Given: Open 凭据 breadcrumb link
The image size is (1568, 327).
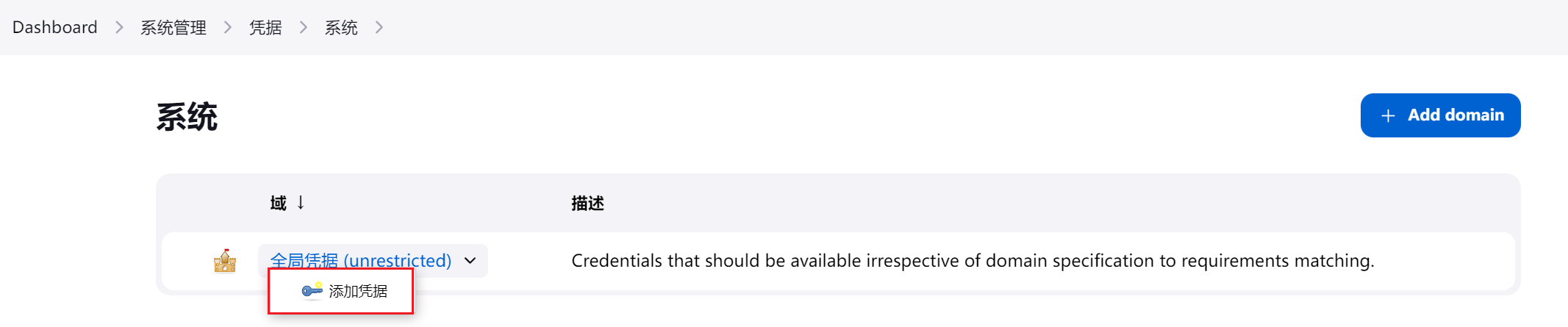Looking at the screenshot, I should pos(265,27).
